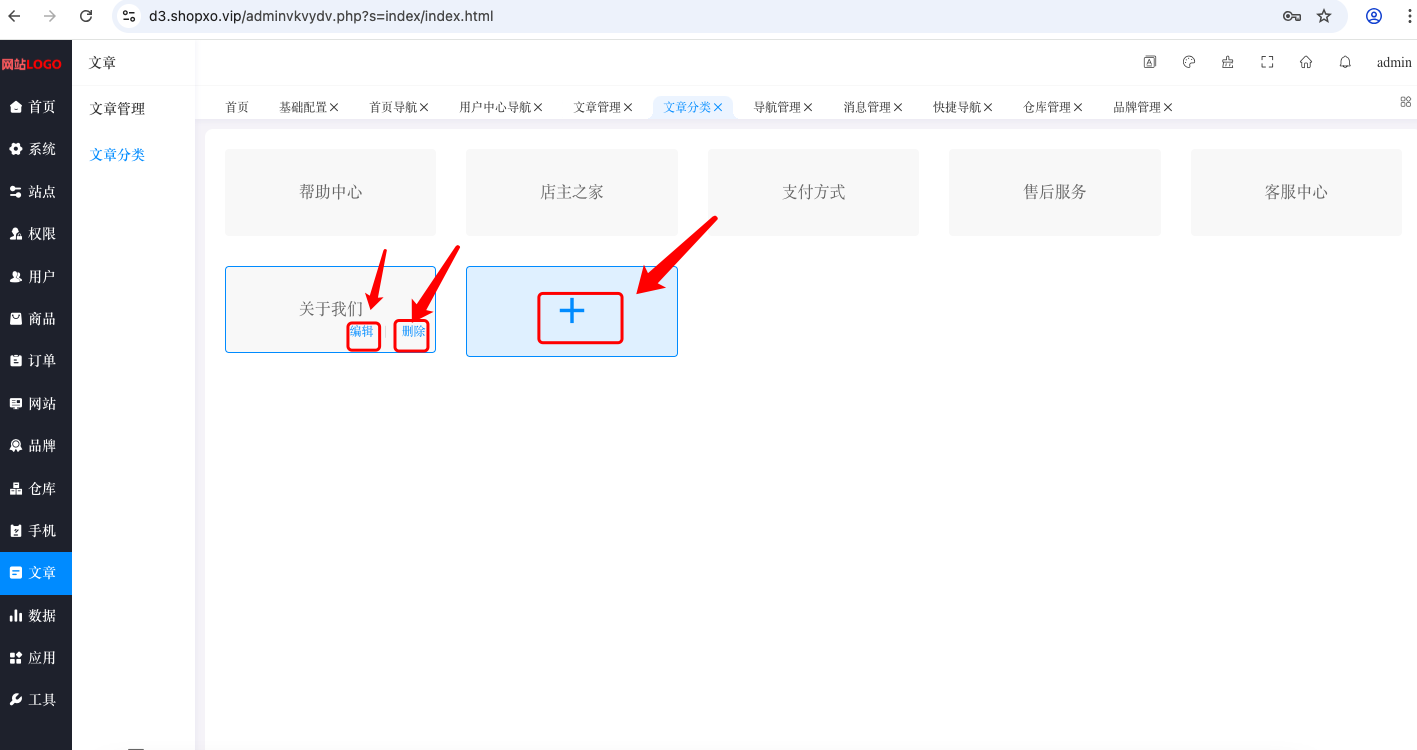This screenshot has width=1417, height=750.
Task: Close the 消息管理 tab
Action: (898, 107)
